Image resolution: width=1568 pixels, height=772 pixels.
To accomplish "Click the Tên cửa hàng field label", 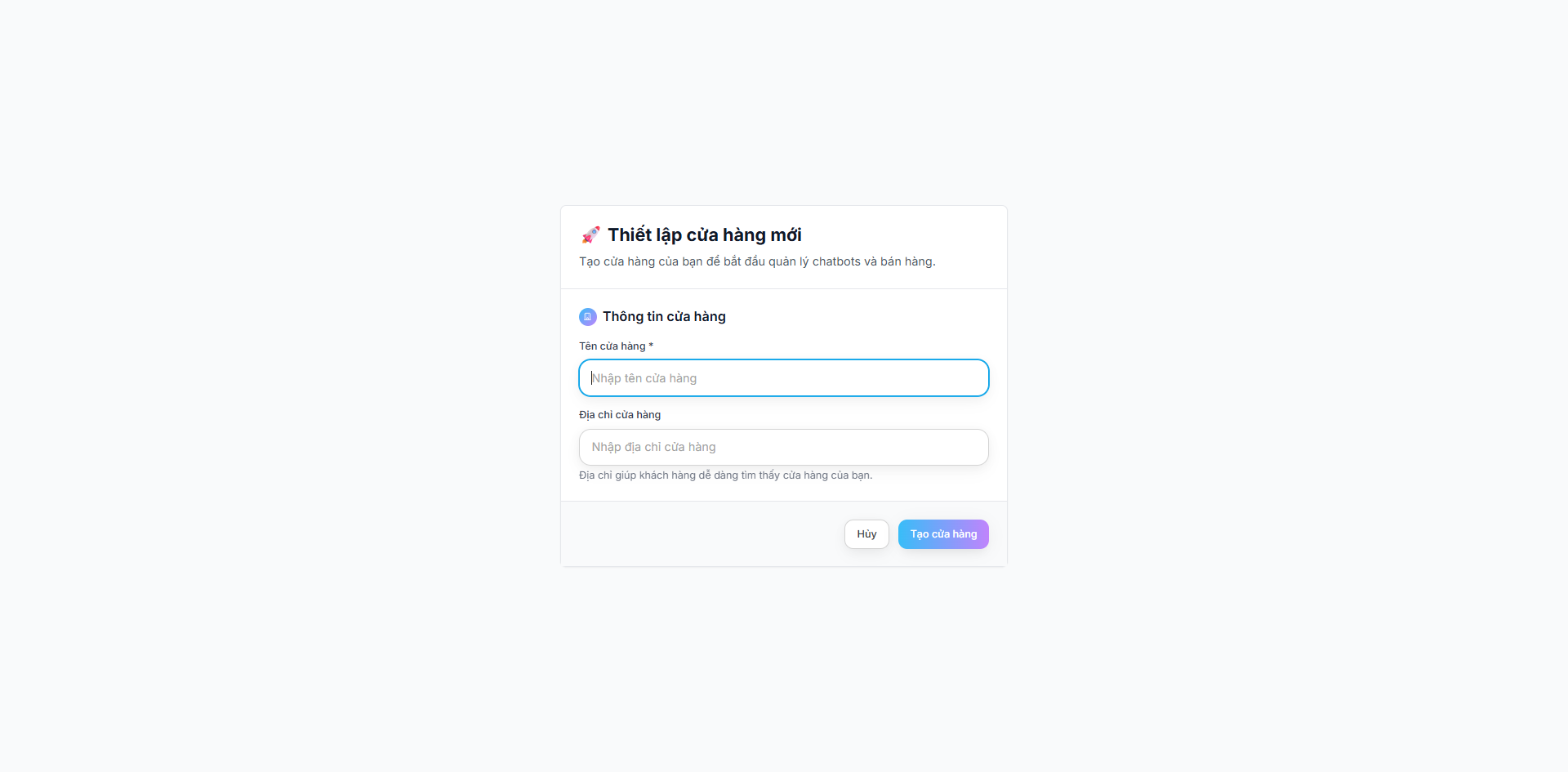I will tap(612, 346).
